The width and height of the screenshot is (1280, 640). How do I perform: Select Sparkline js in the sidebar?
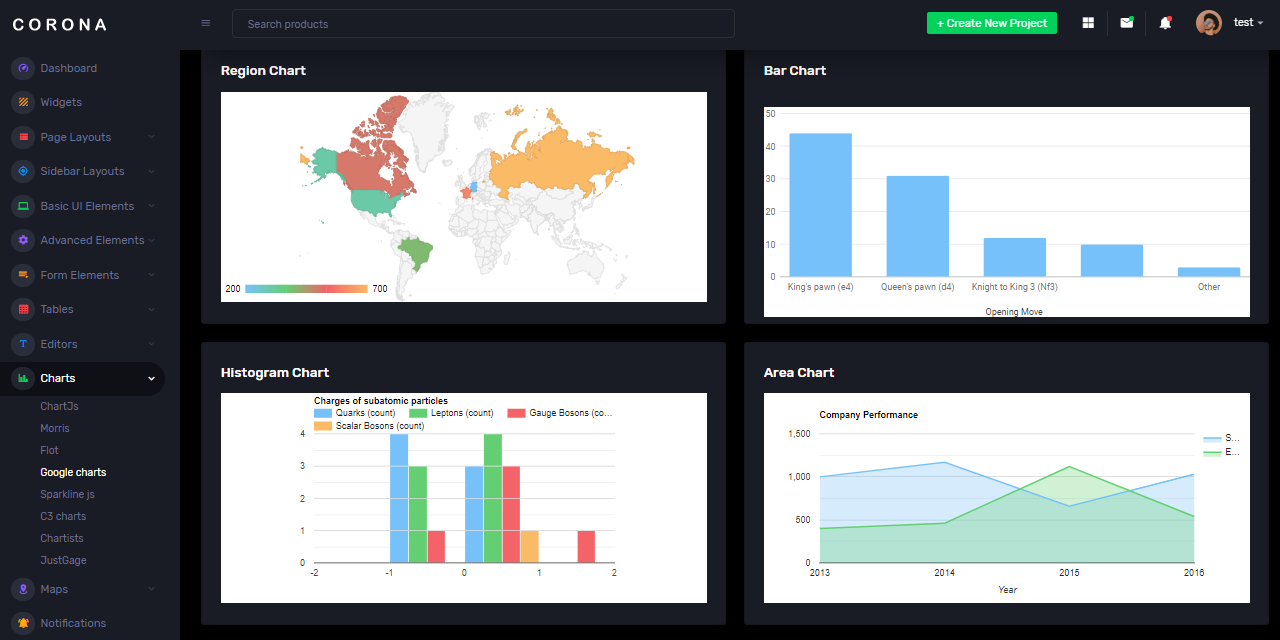tap(67, 494)
